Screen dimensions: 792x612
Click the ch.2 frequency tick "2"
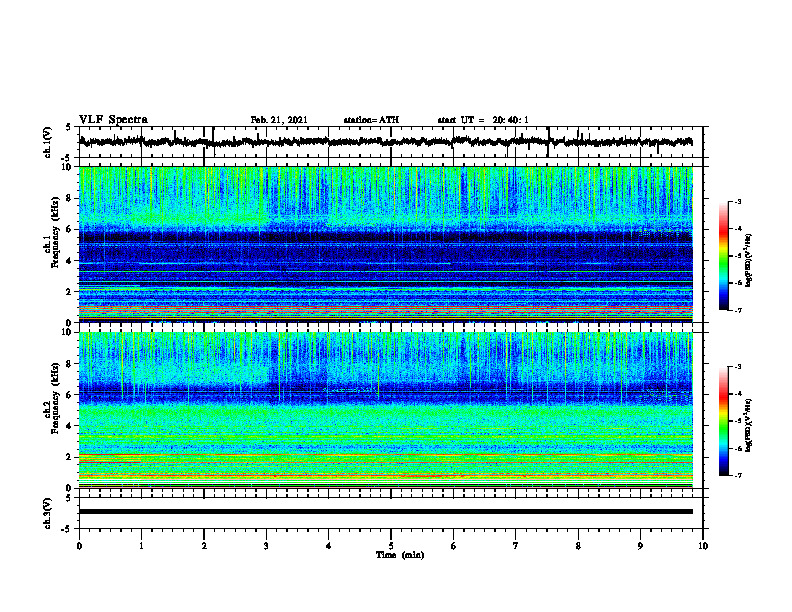pyautogui.click(x=70, y=457)
